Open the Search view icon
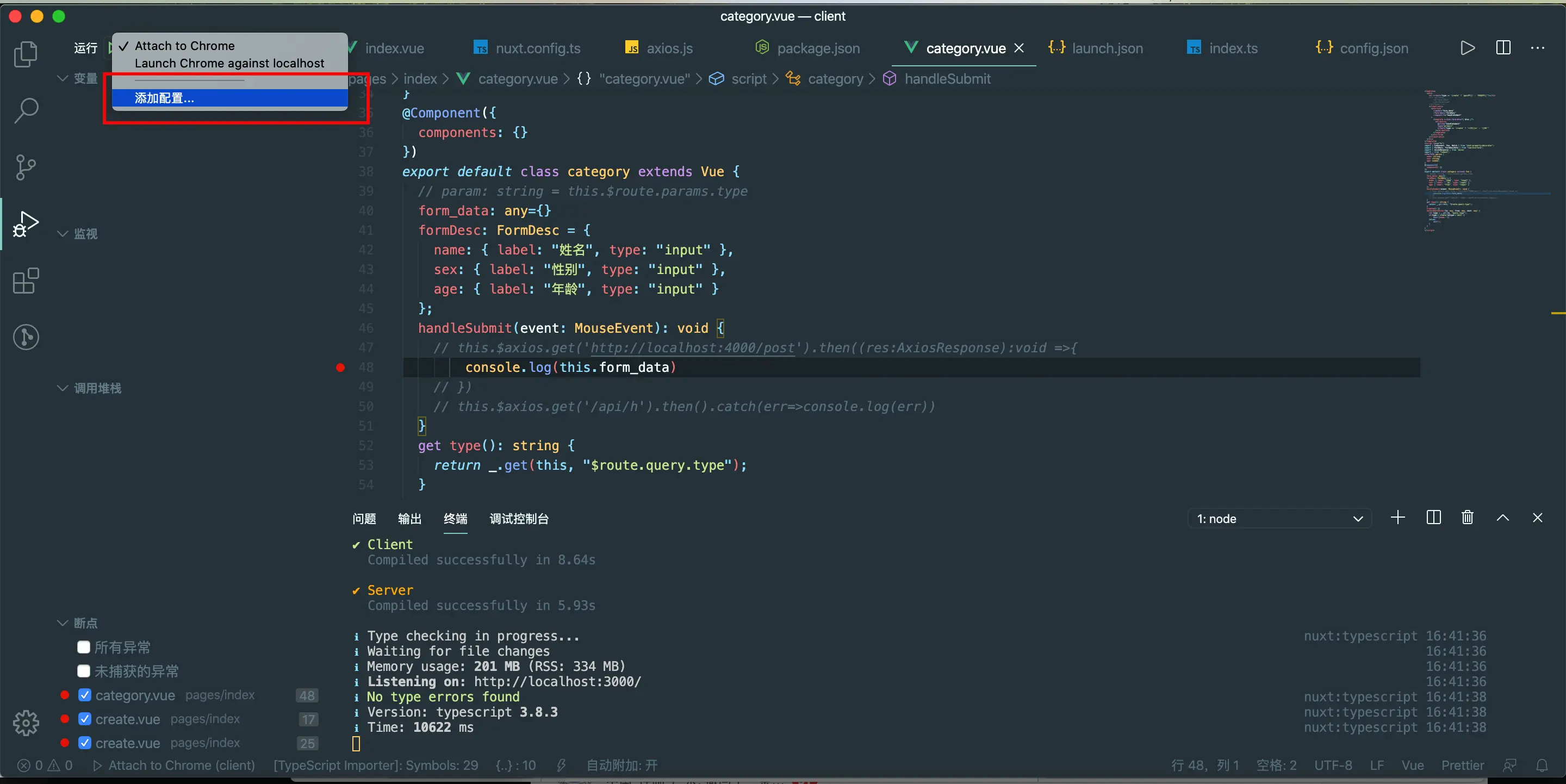Viewport: 1566px width, 784px height. (x=26, y=110)
